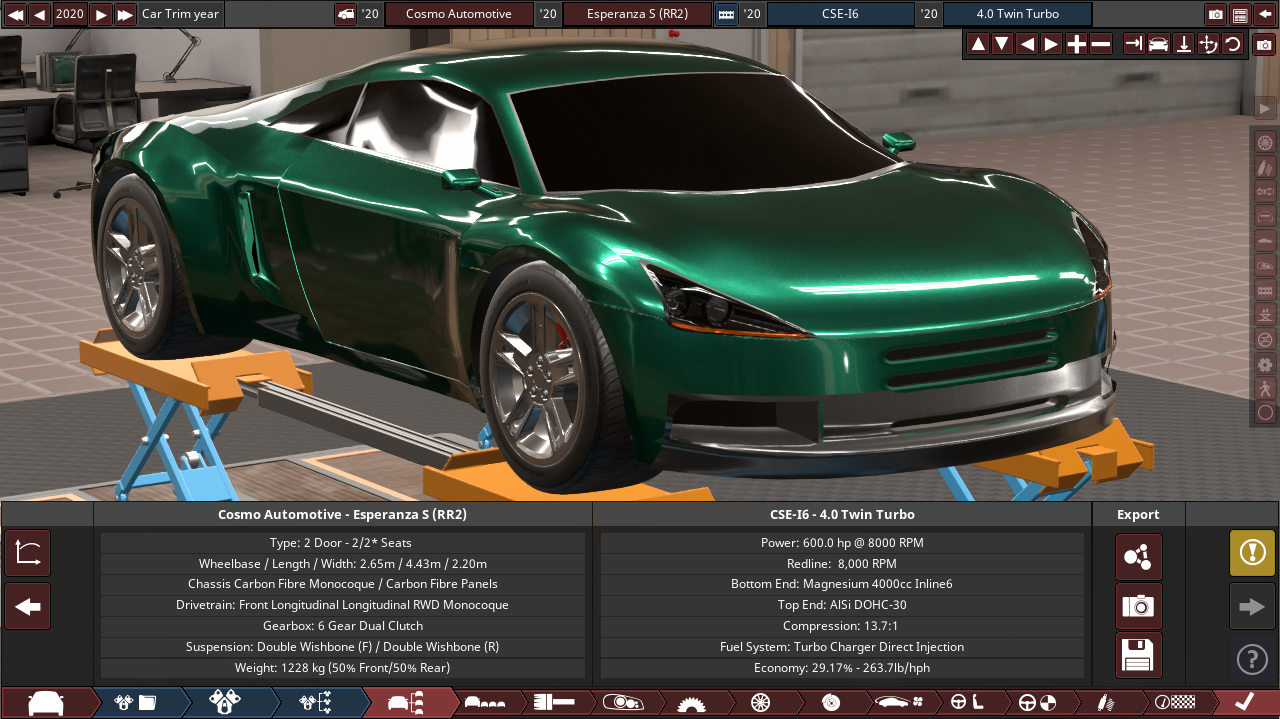Toggle chassis frame view in side panel
Image resolution: width=1280 pixels, height=719 pixels.
1265,216
